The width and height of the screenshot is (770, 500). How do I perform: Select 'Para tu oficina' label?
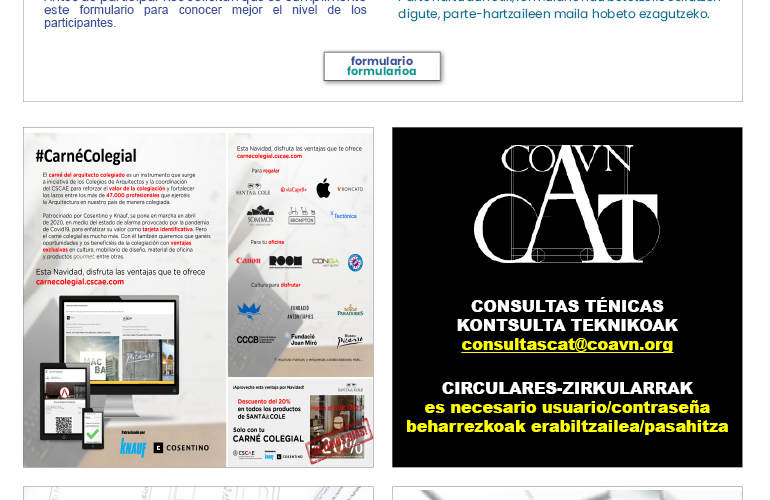pos(267,242)
